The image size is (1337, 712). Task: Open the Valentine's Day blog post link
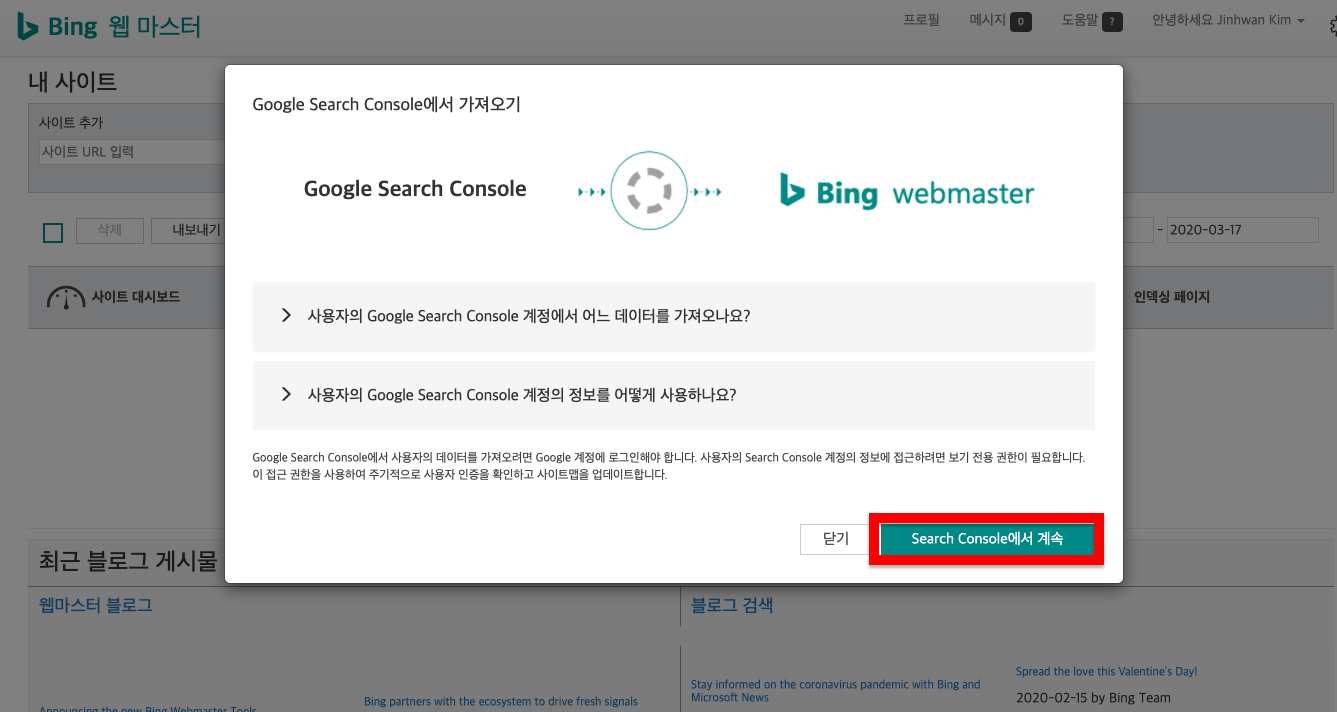1106,671
